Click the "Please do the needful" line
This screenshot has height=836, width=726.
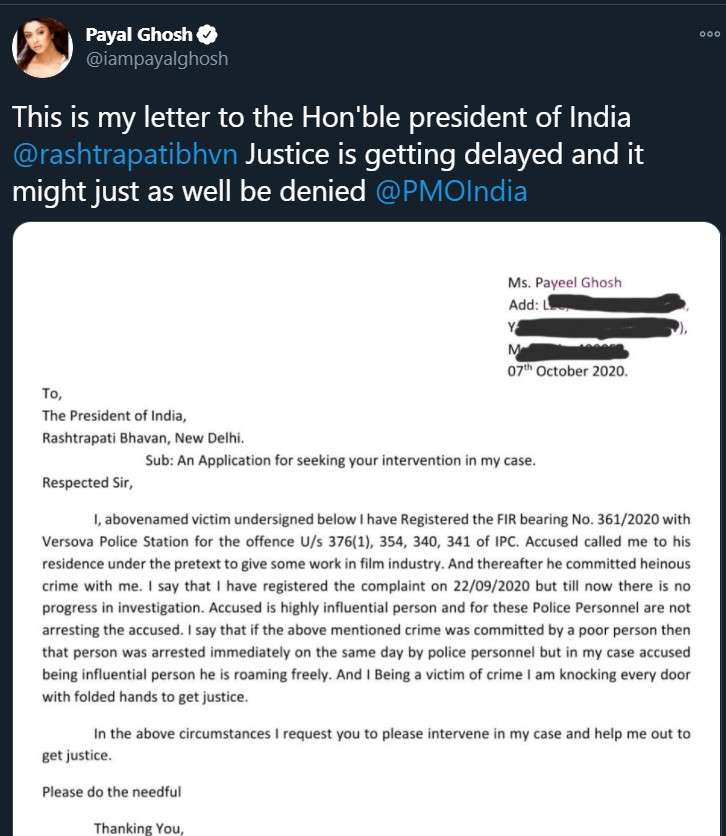[111, 792]
